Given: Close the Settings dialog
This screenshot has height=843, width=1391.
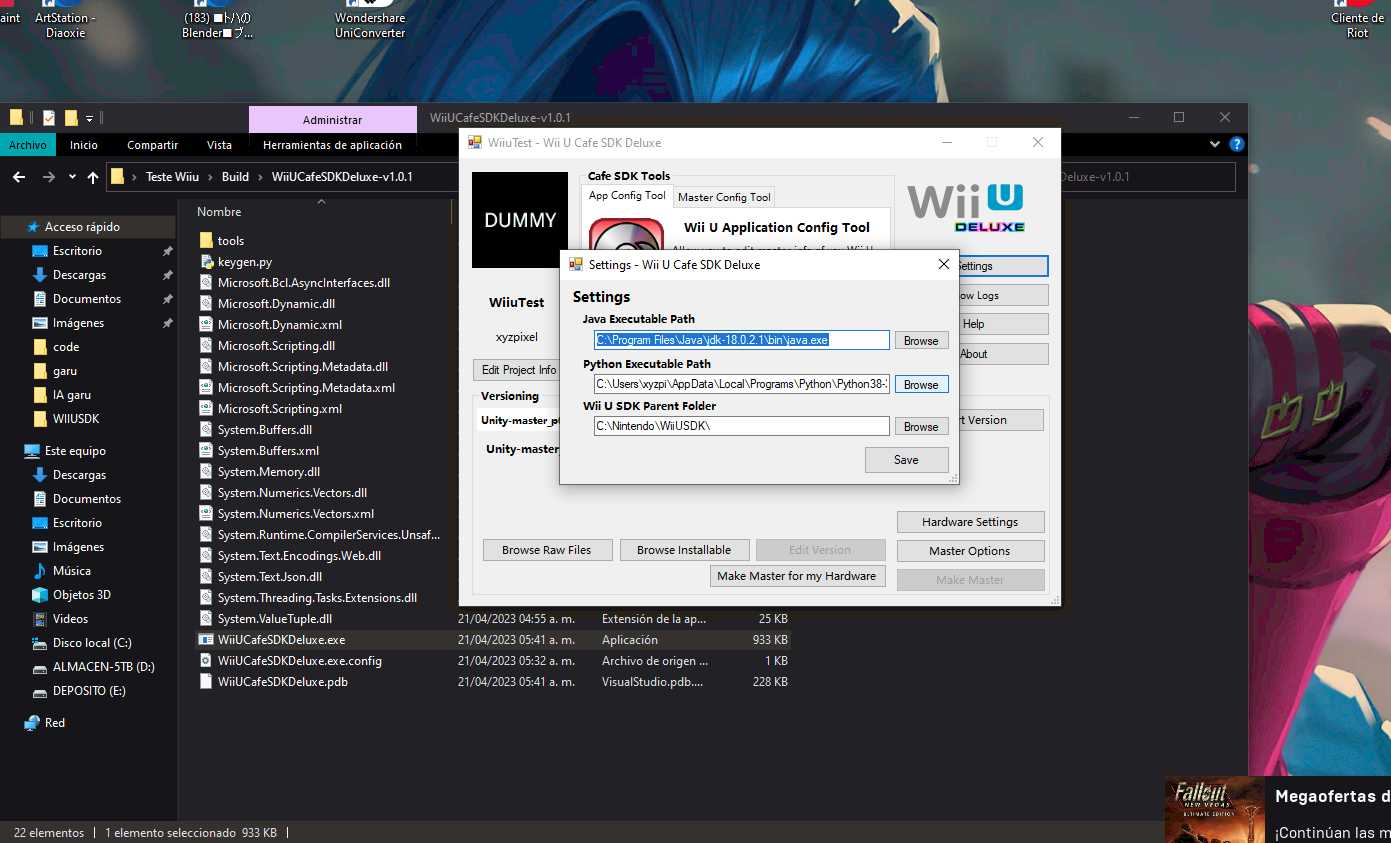Looking at the screenshot, I should tap(943, 265).
